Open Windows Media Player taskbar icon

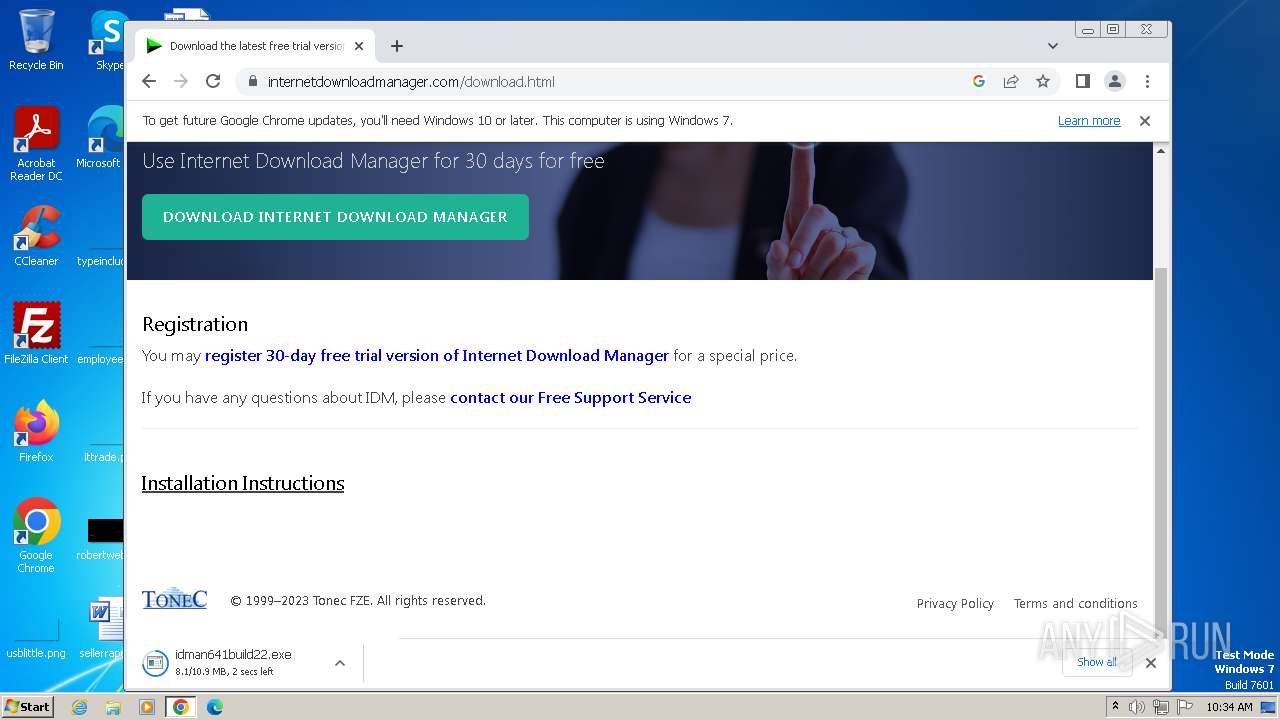[147, 707]
